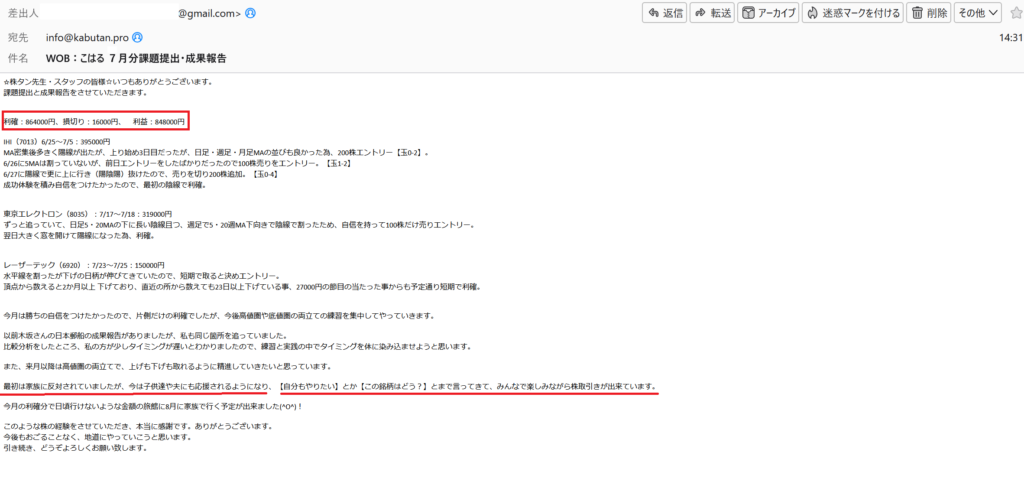Click underlined phrase 【自分もやりたい】とか【この銘柄はどう？】
Viewport: 1024px width, 488px height.
pos(353,386)
